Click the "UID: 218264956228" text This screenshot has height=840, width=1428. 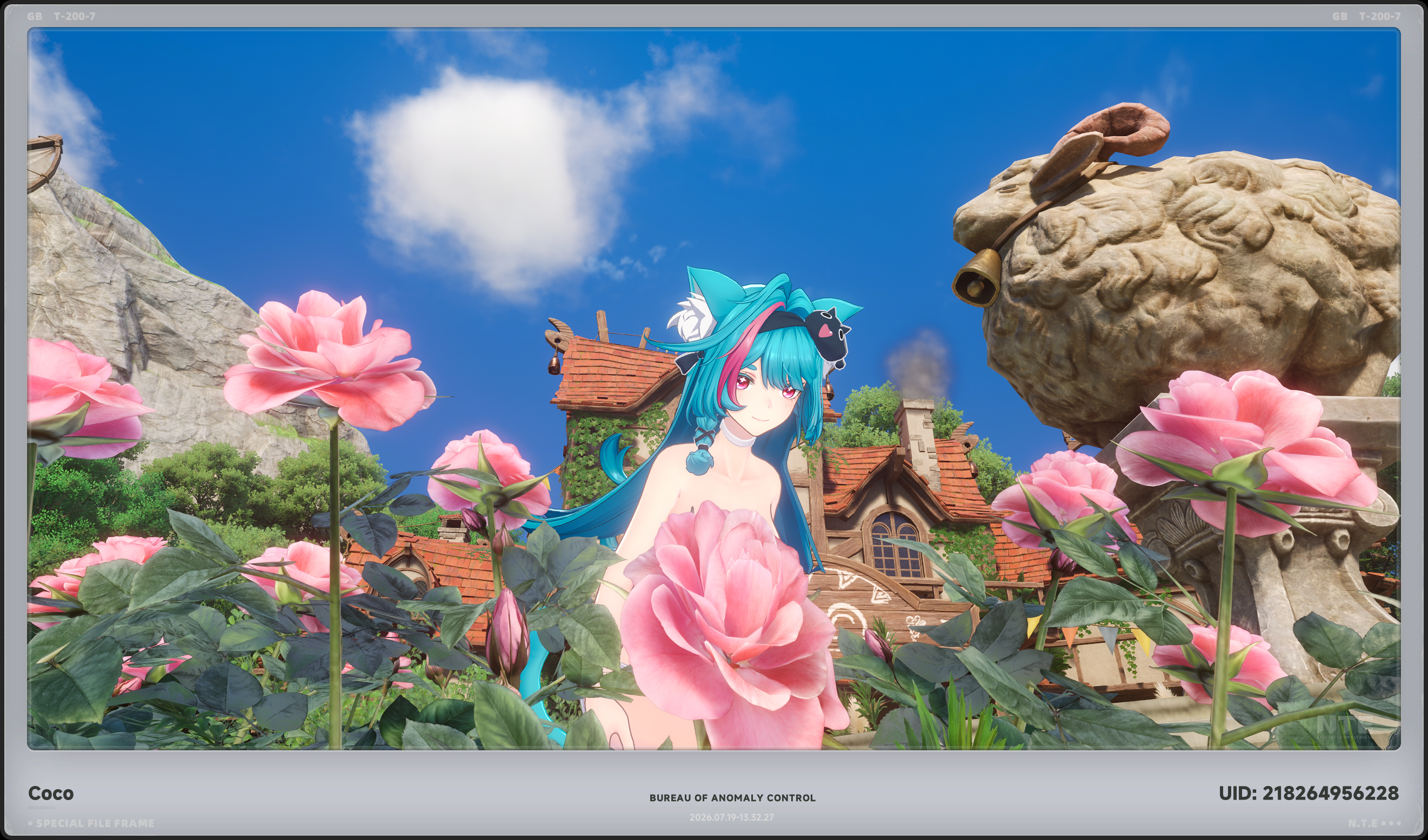[1309, 793]
